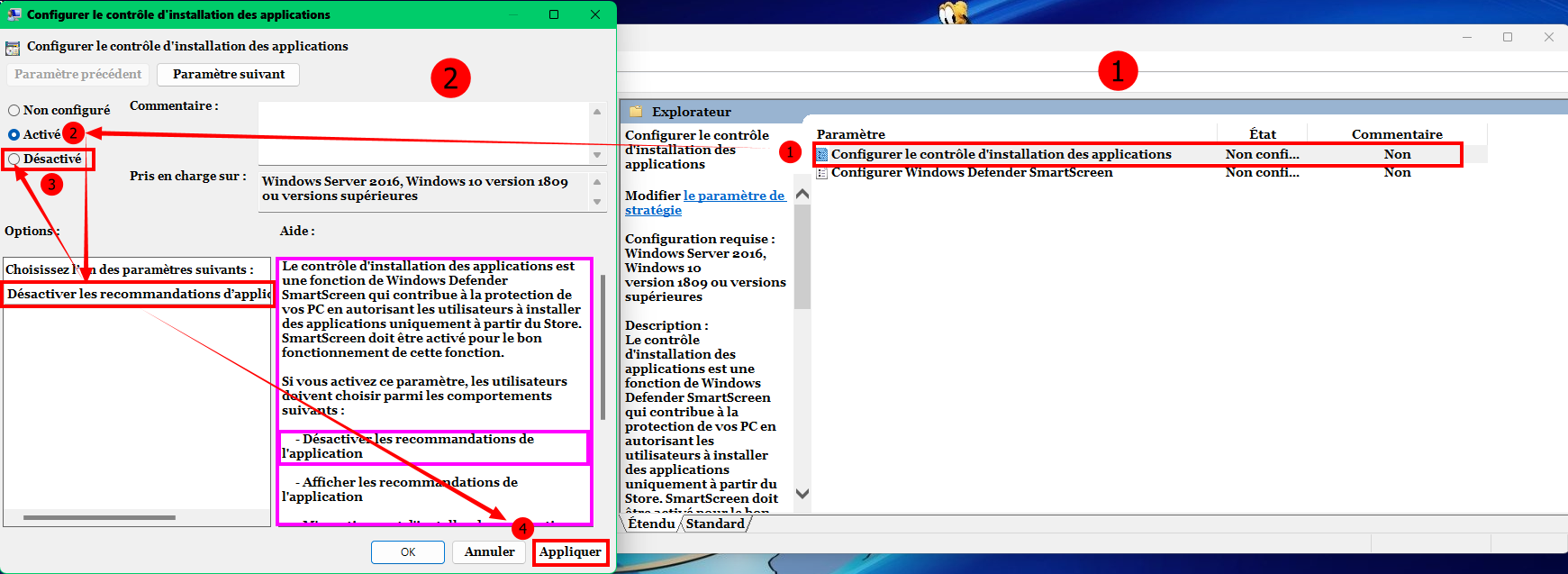This screenshot has height=574, width=1568.
Task: Click the 'Pris en charge sur' scroll-down arrow
Action: 597,202
